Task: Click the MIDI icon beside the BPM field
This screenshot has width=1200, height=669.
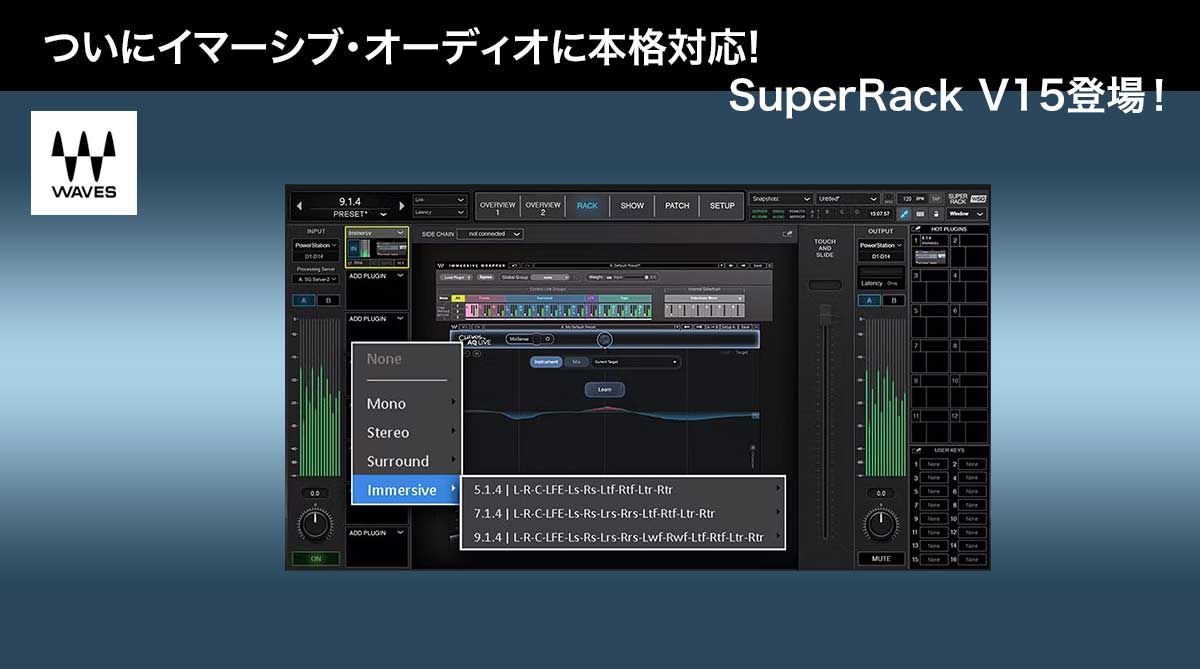Action: click(889, 199)
